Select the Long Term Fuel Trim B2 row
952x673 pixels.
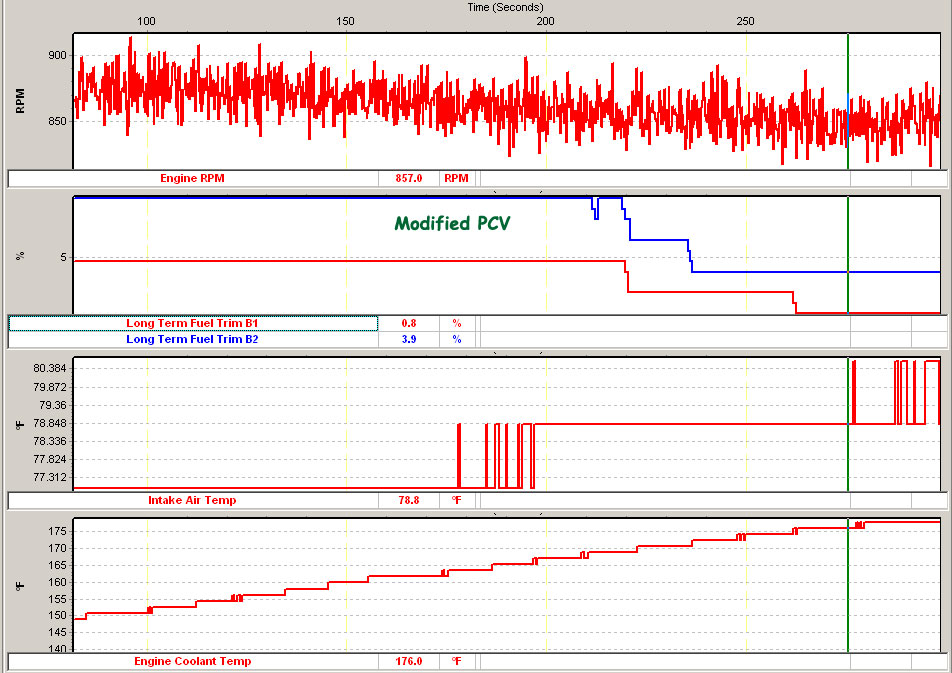(x=192, y=339)
